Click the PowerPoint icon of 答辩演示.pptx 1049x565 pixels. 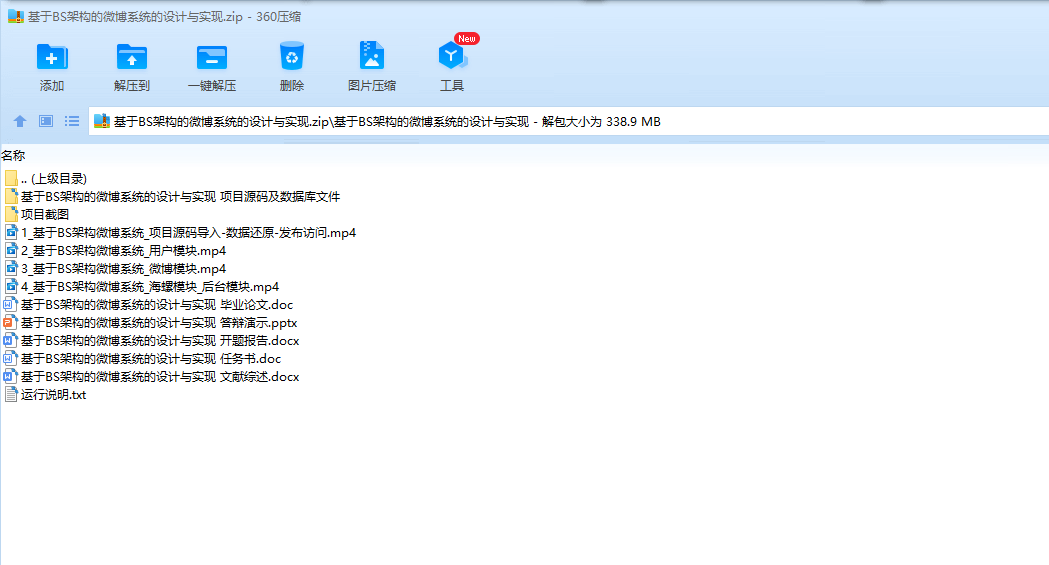9,322
